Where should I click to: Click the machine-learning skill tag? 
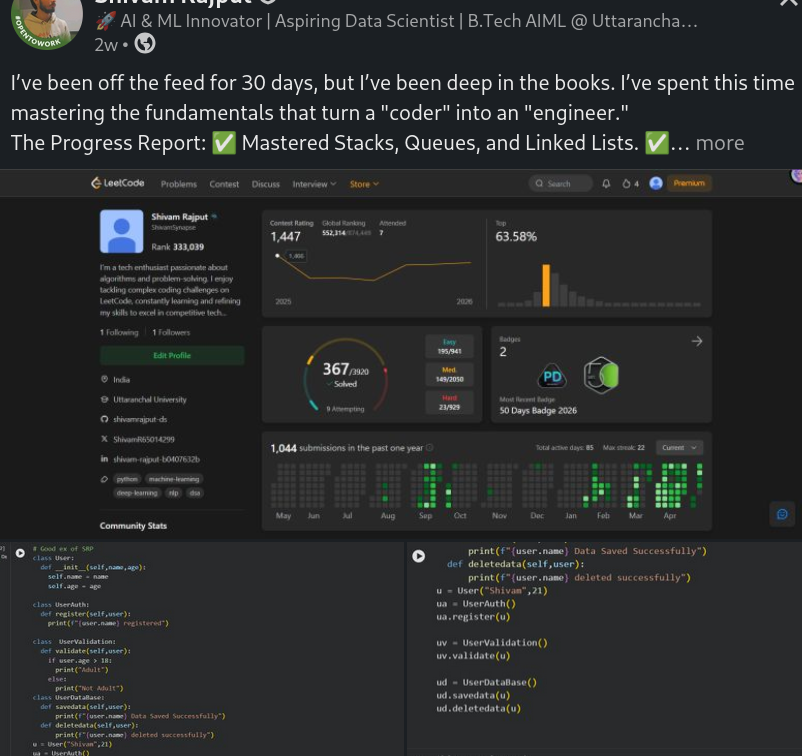click(174, 479)
